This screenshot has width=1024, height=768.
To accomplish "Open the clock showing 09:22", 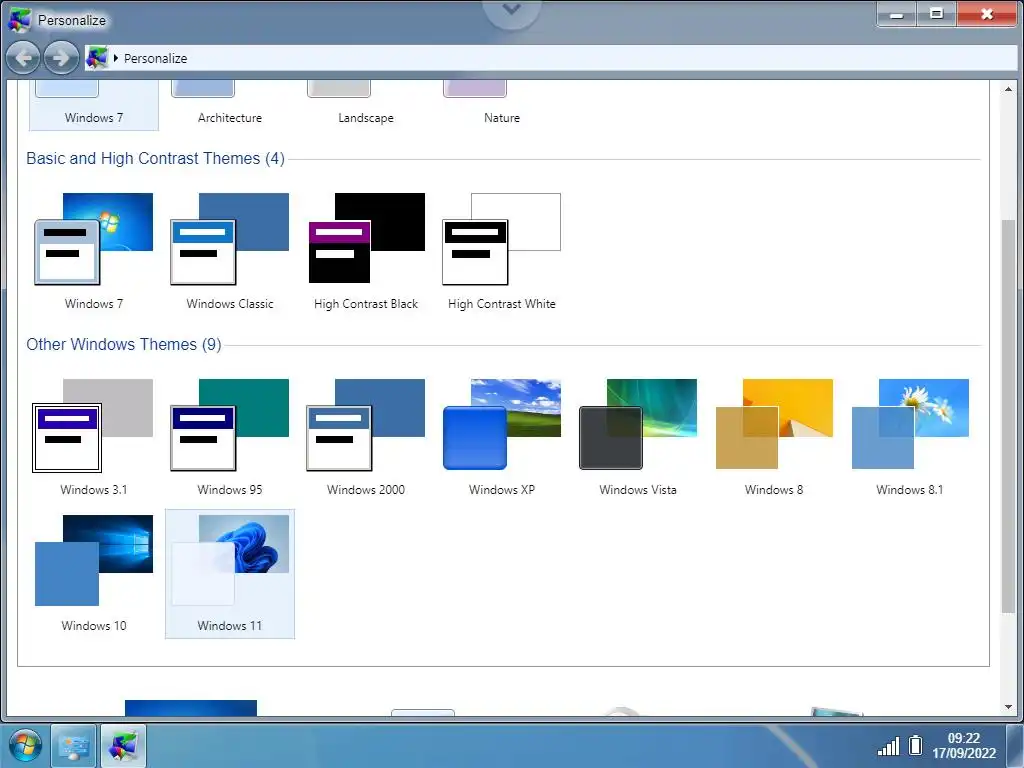I will coord(964,745).
